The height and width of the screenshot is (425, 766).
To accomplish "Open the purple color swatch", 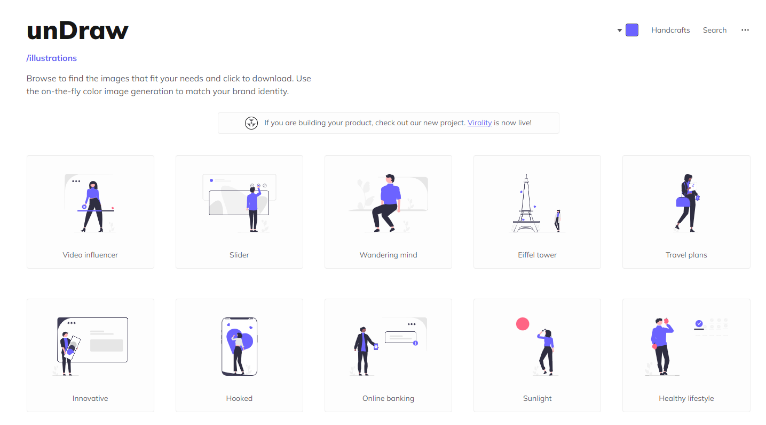I will pyautogui.click(x=632, y=30).
